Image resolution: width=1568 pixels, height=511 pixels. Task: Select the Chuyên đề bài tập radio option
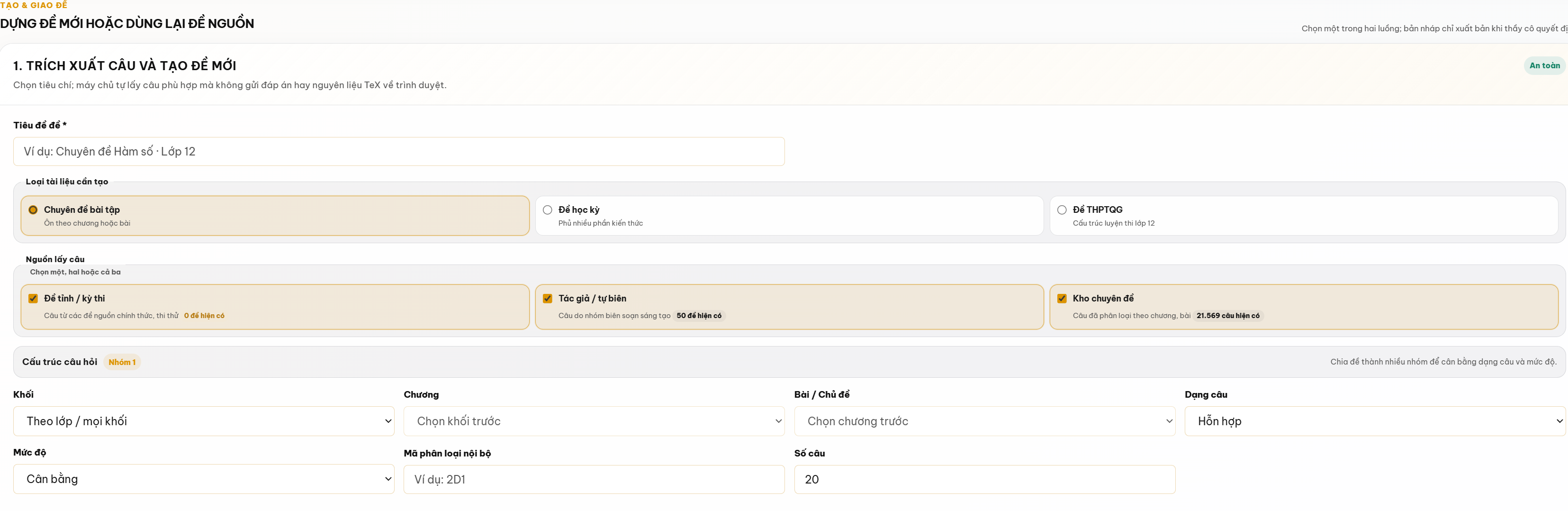coord(33,210)
